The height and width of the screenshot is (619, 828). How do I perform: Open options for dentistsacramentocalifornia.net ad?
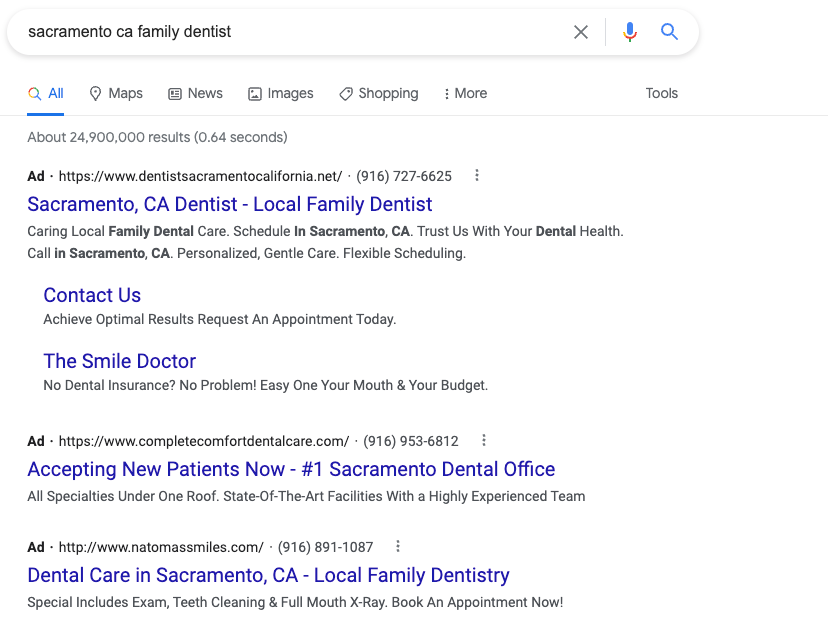click(477, 175)
